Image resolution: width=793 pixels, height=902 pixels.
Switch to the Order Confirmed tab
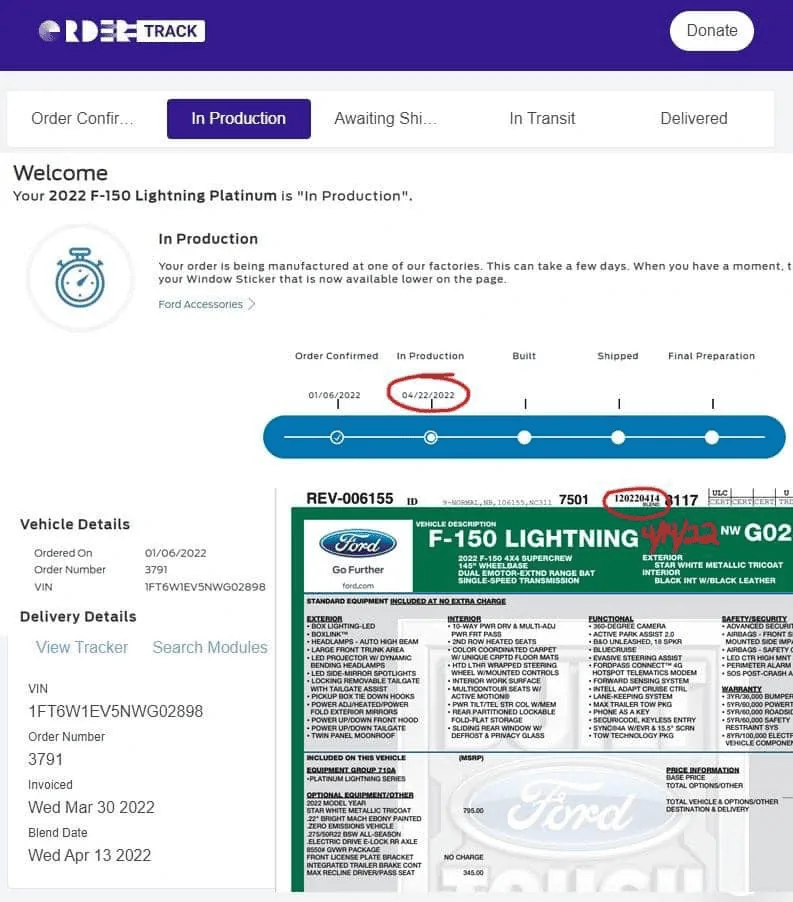(82, 119)
